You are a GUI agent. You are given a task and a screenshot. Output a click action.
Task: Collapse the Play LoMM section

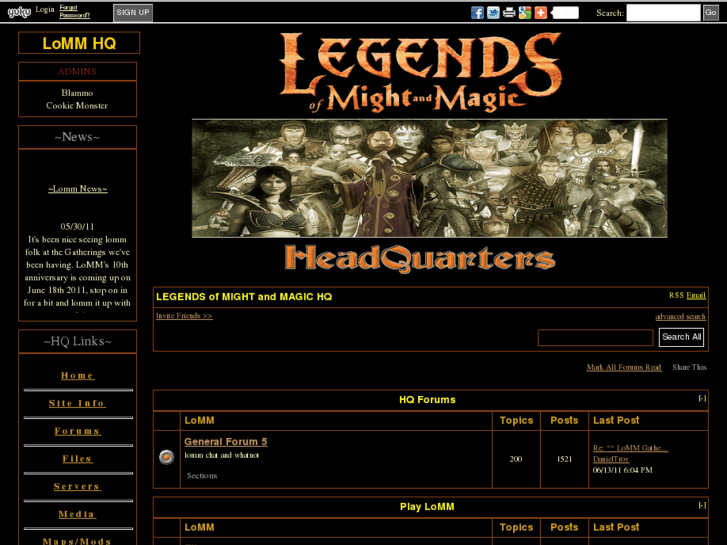[x=702, y=505]
